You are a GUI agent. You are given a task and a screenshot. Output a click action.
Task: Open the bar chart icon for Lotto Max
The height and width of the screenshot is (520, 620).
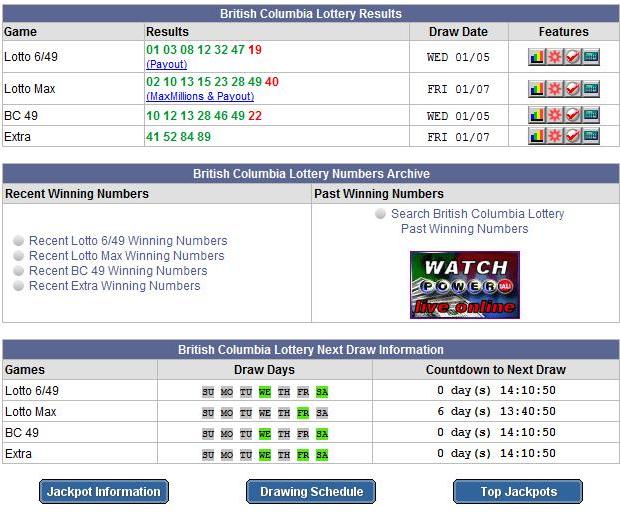(x=537, y=89)
